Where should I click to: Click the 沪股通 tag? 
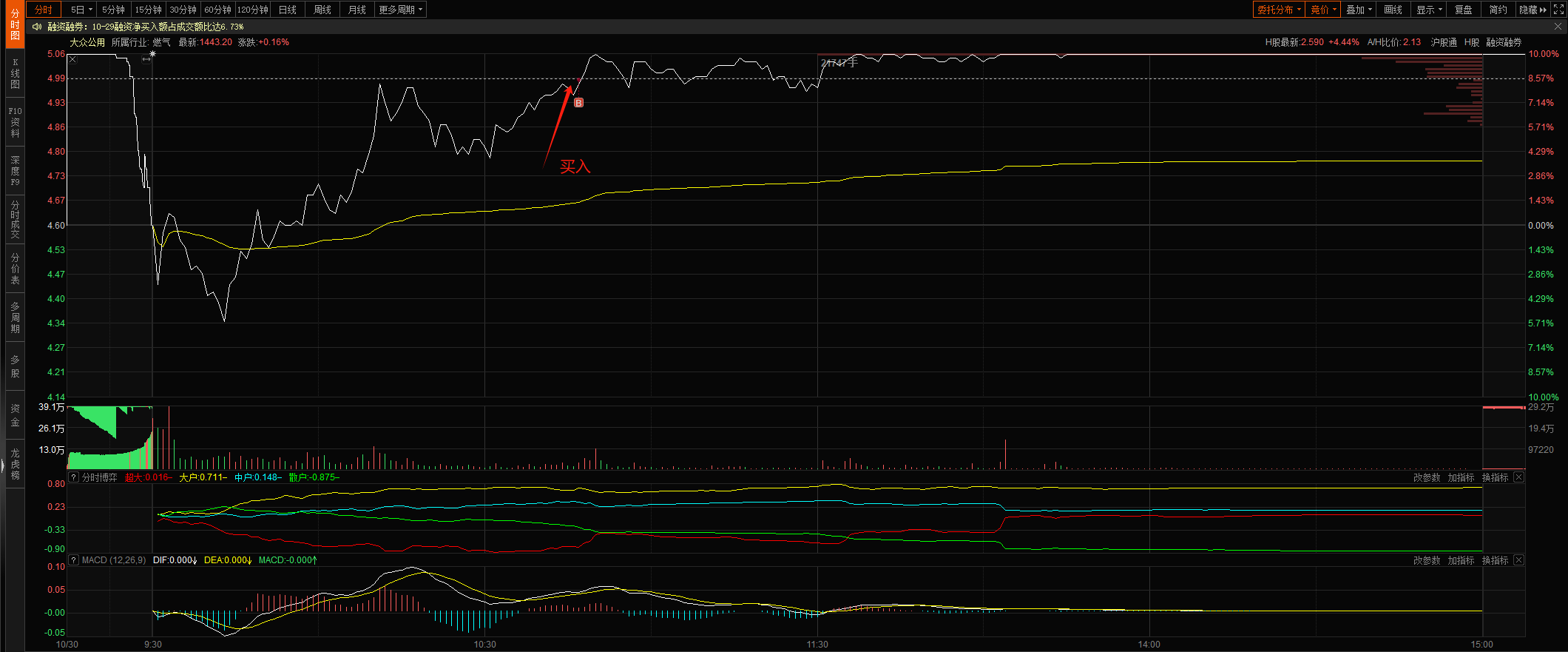coord(1443,42)
